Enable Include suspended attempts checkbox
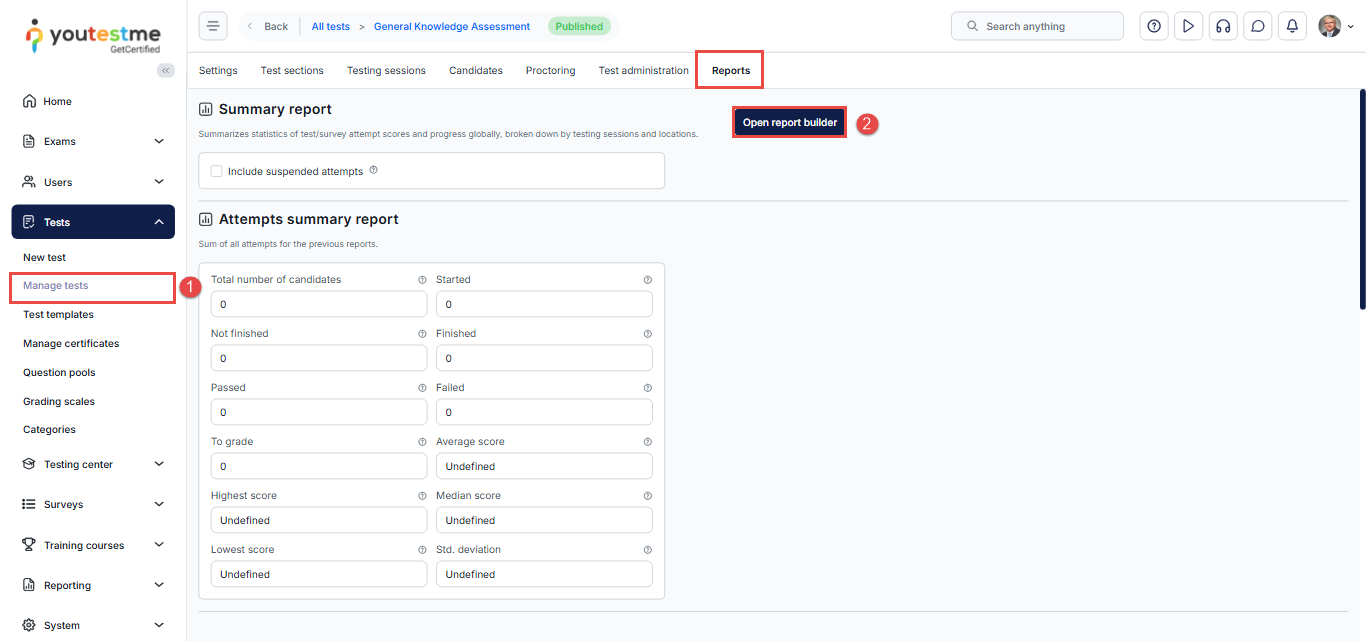Image resolution: width=1366 pixels, height=641 pixels. click(217, 172)
